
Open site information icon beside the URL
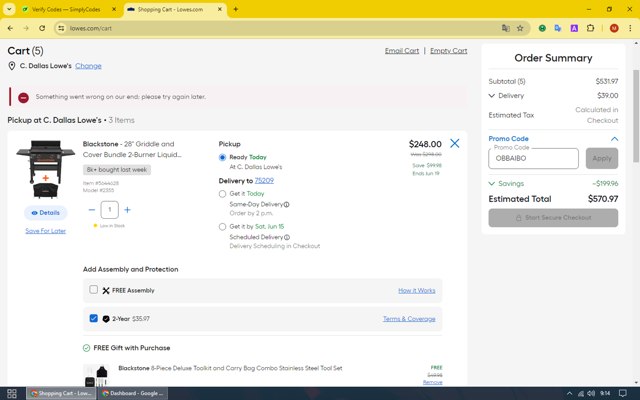point(61,28)
